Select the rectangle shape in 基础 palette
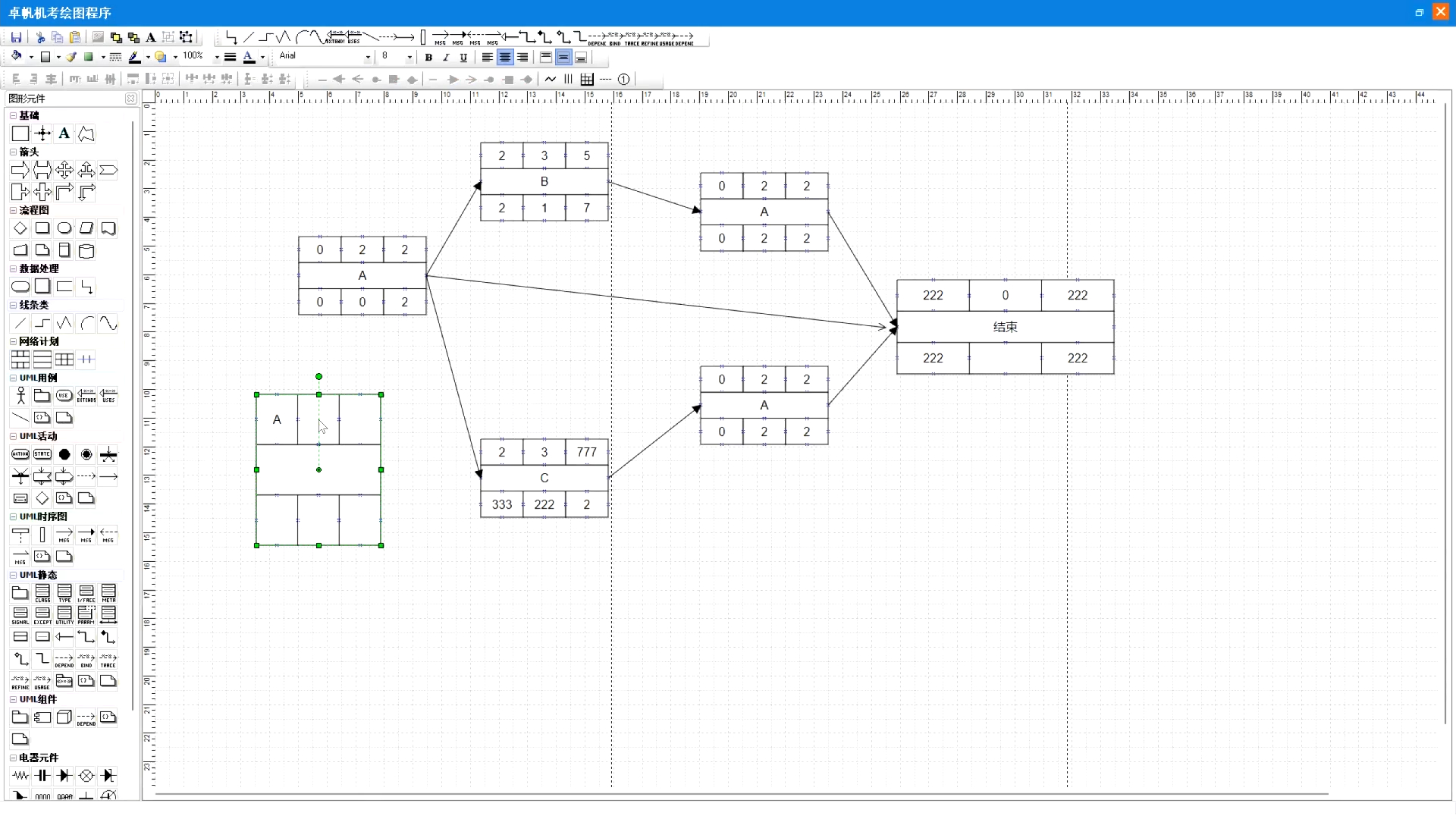Image resolution: width=1456 pixels, height=819 pixels. (20, 134)
